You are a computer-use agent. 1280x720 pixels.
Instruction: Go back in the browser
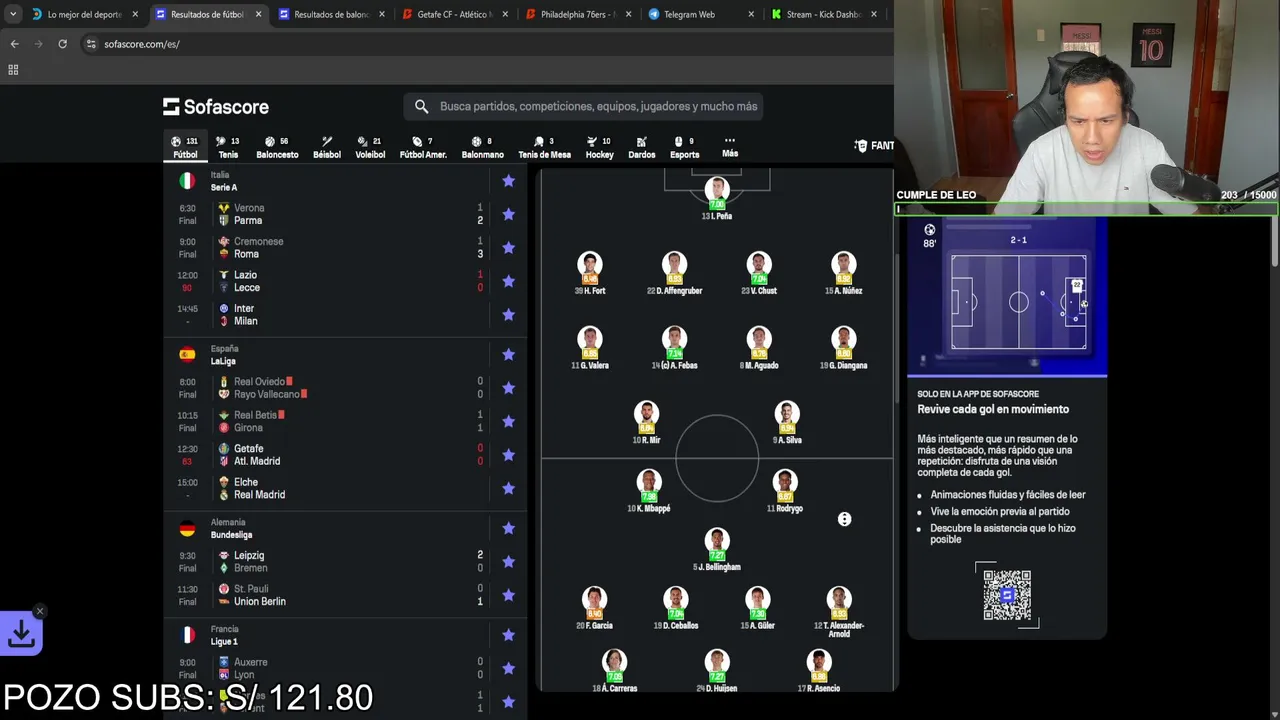14,44
